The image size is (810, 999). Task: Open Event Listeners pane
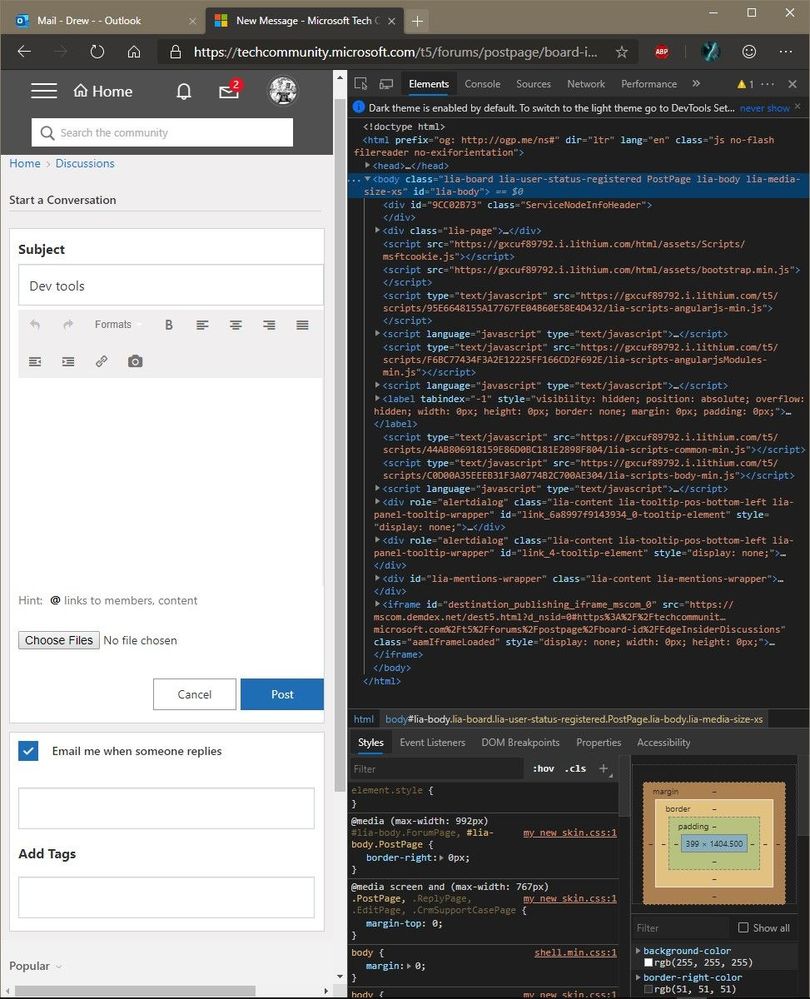pos(432,742)
